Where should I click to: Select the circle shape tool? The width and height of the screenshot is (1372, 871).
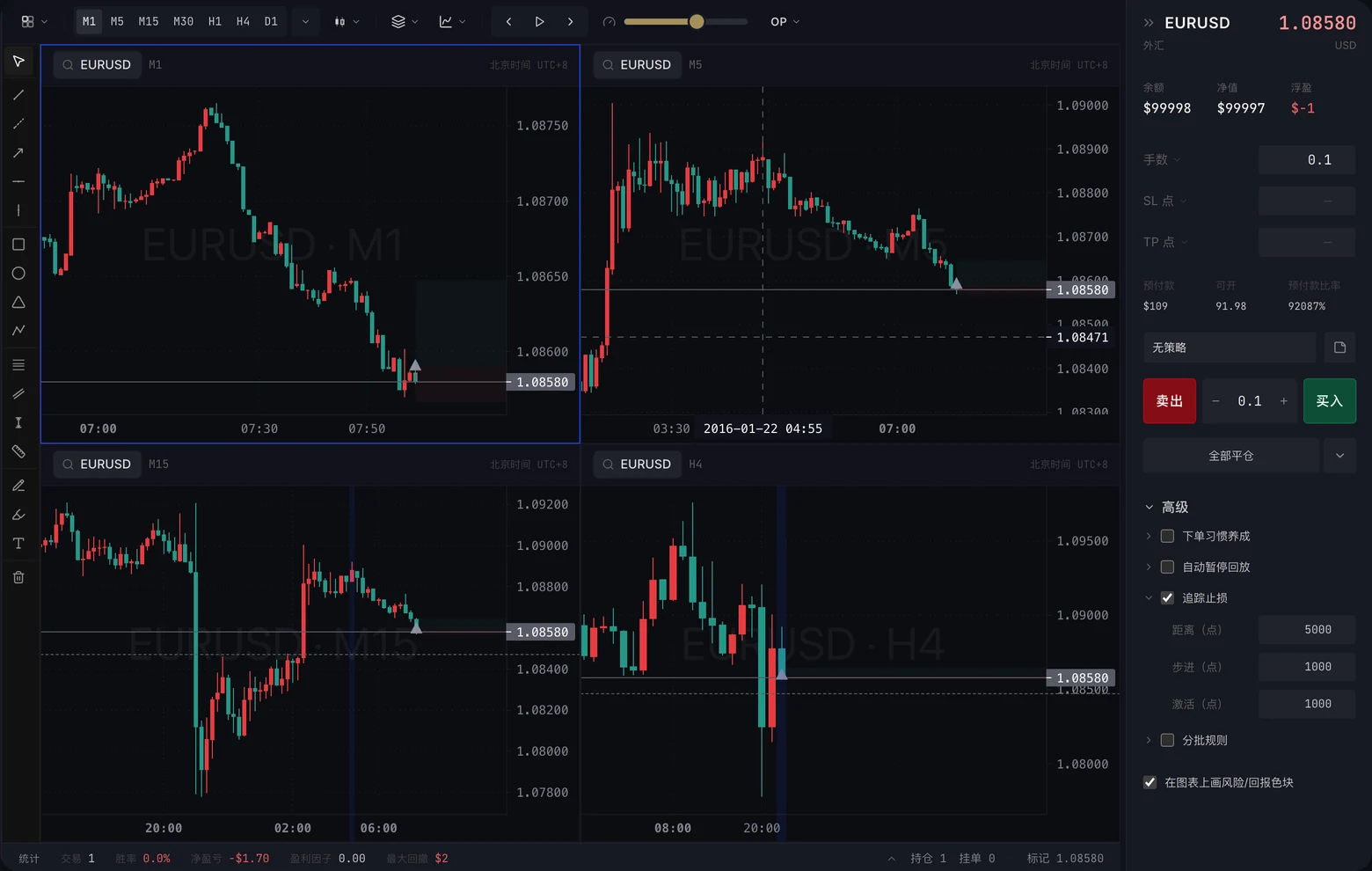[x=18, y=274]
